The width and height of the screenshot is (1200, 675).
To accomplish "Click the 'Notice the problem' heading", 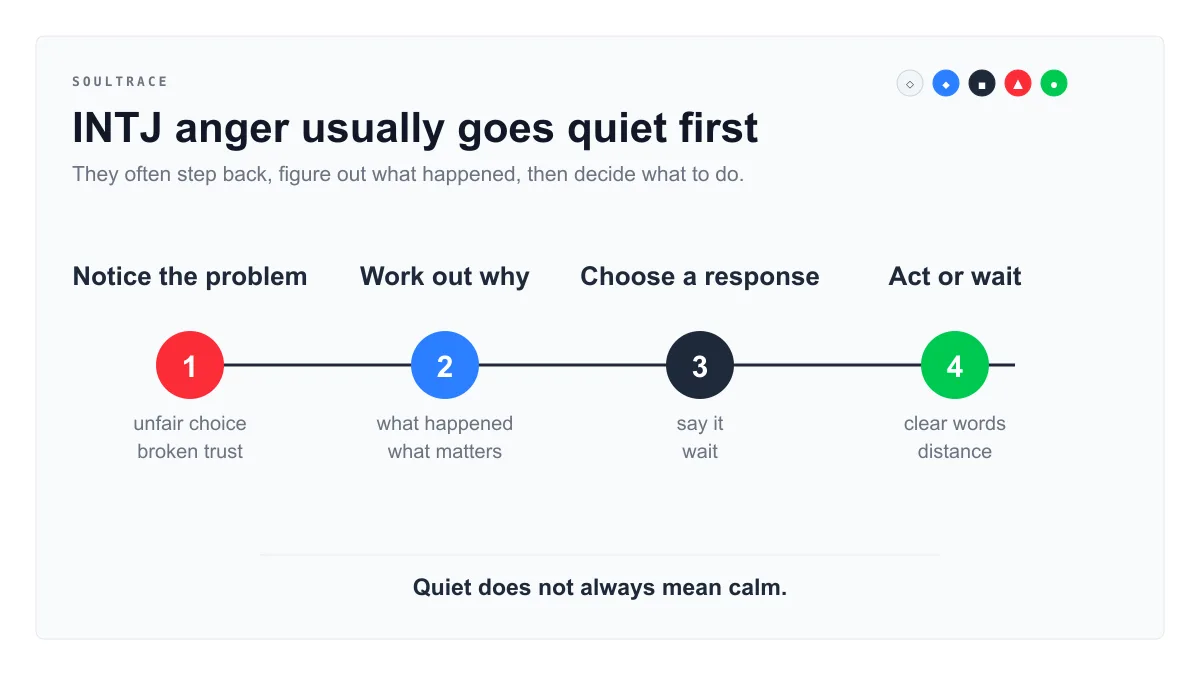I will (190, 277).
